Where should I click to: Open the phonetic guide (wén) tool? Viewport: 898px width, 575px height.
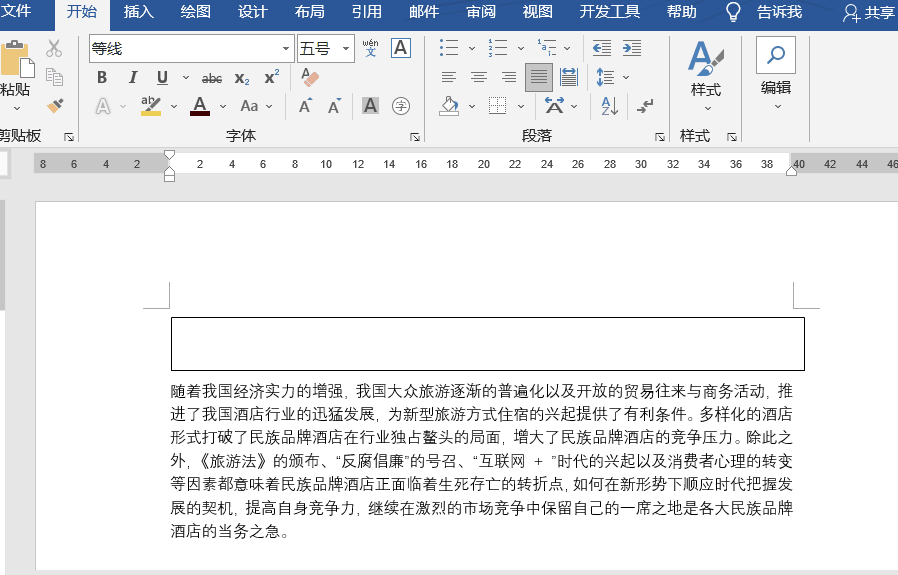tap(370, 48)
